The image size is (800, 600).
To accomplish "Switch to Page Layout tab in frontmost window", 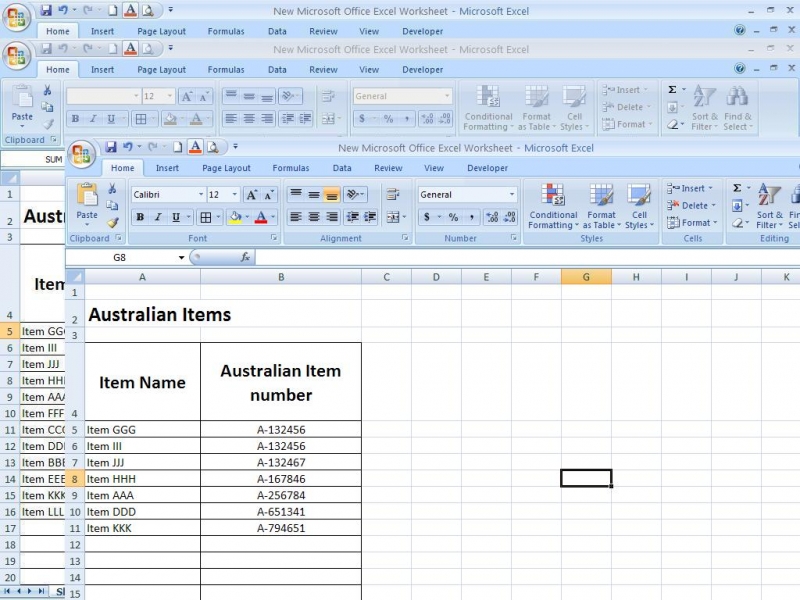I will 226,168.
